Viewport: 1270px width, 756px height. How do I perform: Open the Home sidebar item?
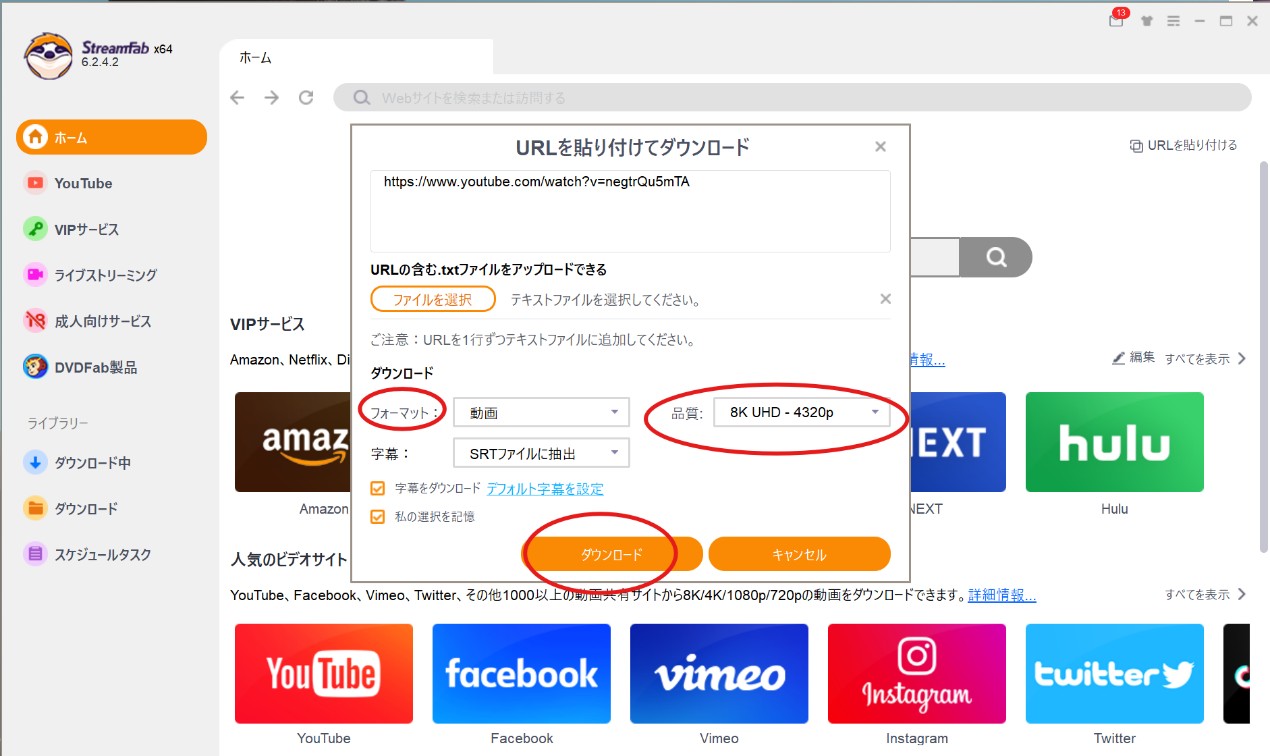111,137
